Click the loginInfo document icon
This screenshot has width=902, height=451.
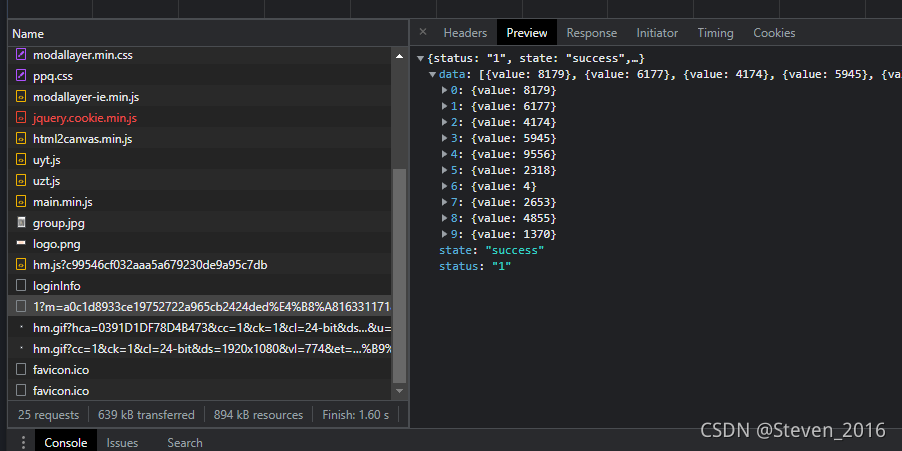click(x=21, y=286)
